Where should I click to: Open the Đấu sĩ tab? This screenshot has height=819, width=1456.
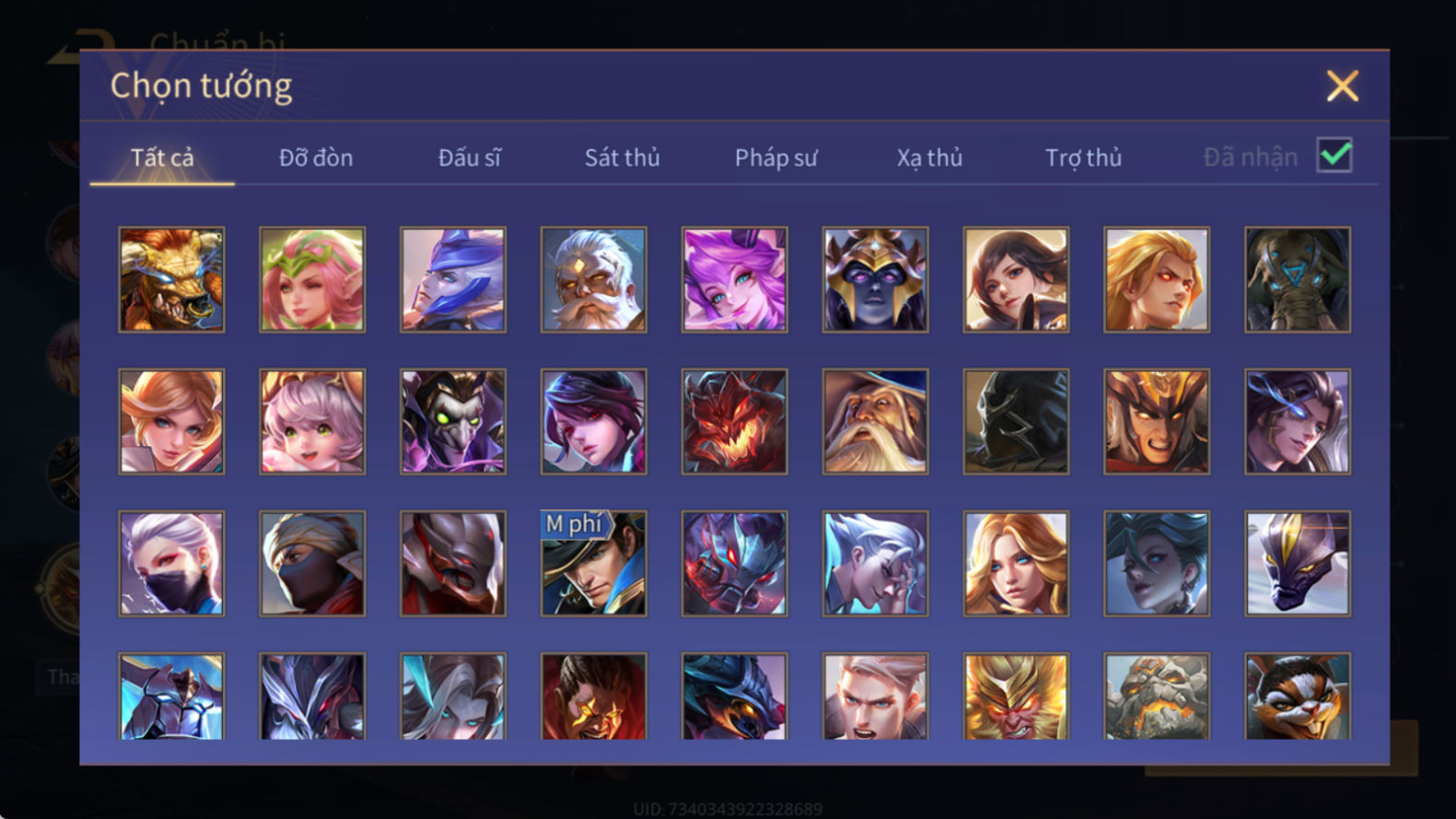click(x=469, y=158)
